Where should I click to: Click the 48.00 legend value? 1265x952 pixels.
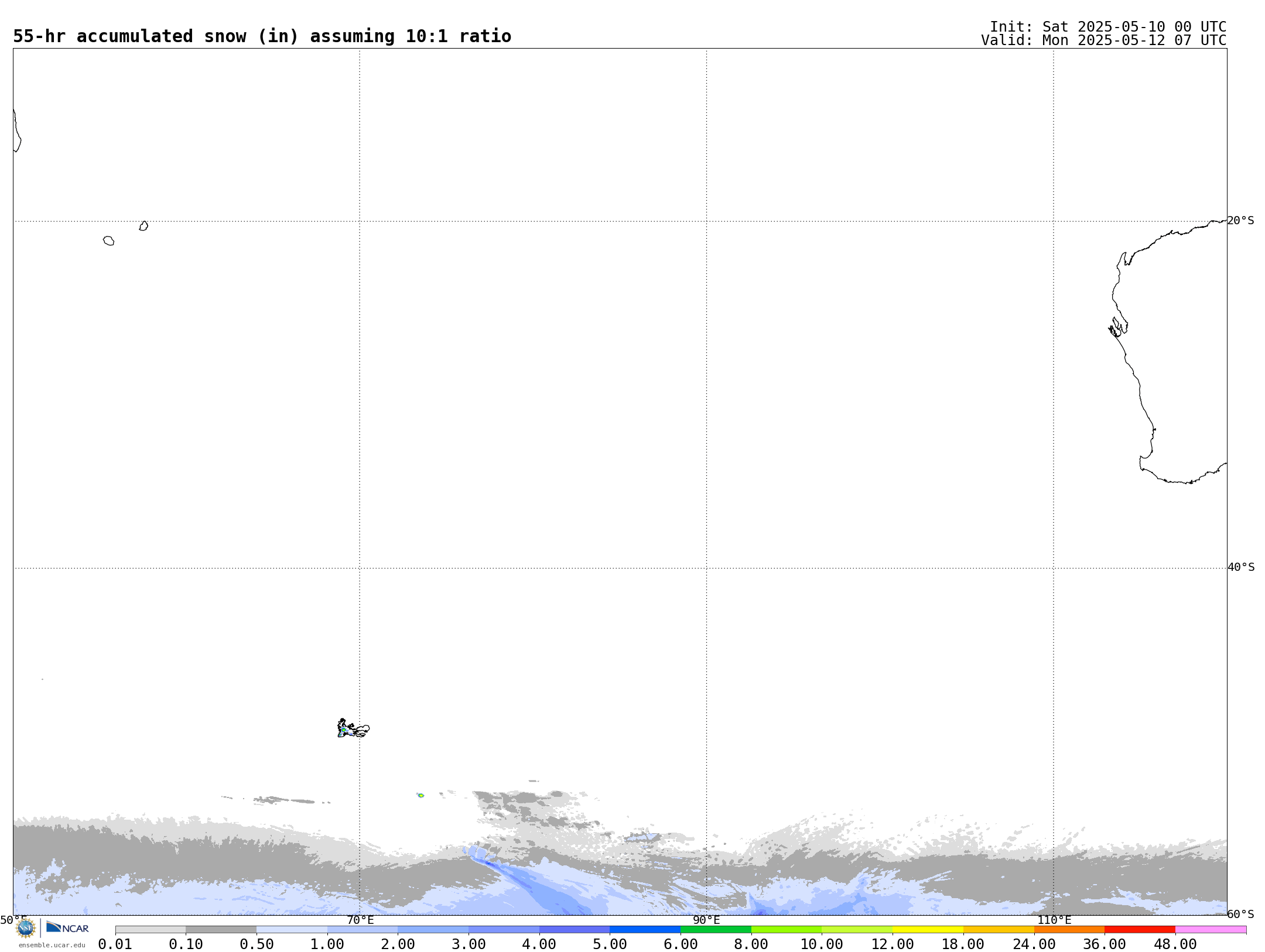(x=1175, y=944)
